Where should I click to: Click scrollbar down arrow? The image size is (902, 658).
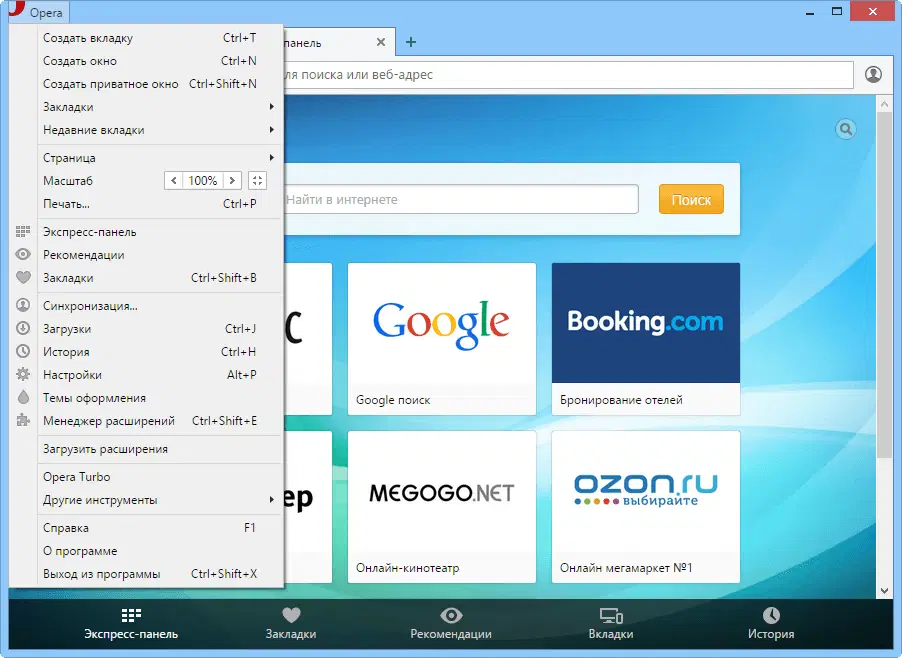click(x=884, y=591)
